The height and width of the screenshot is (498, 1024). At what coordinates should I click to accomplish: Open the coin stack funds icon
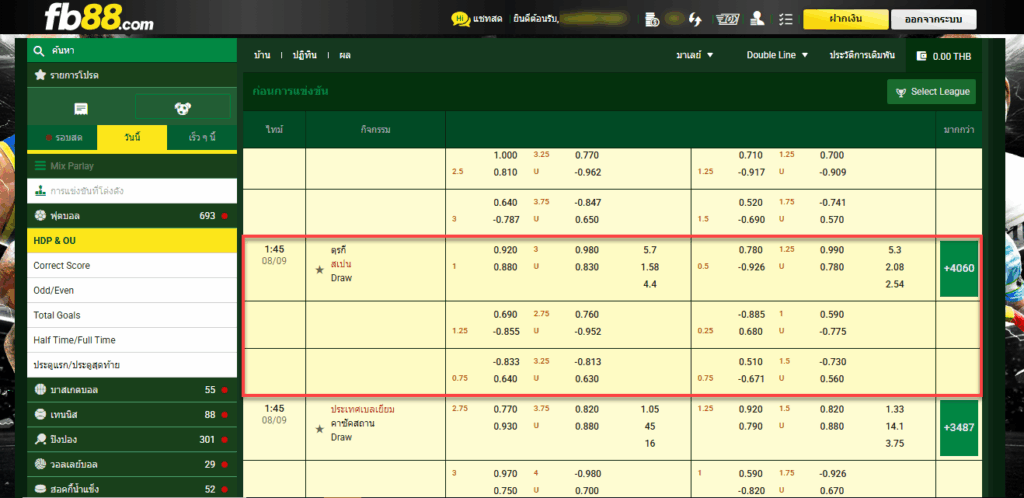click(x=651, y=19)
